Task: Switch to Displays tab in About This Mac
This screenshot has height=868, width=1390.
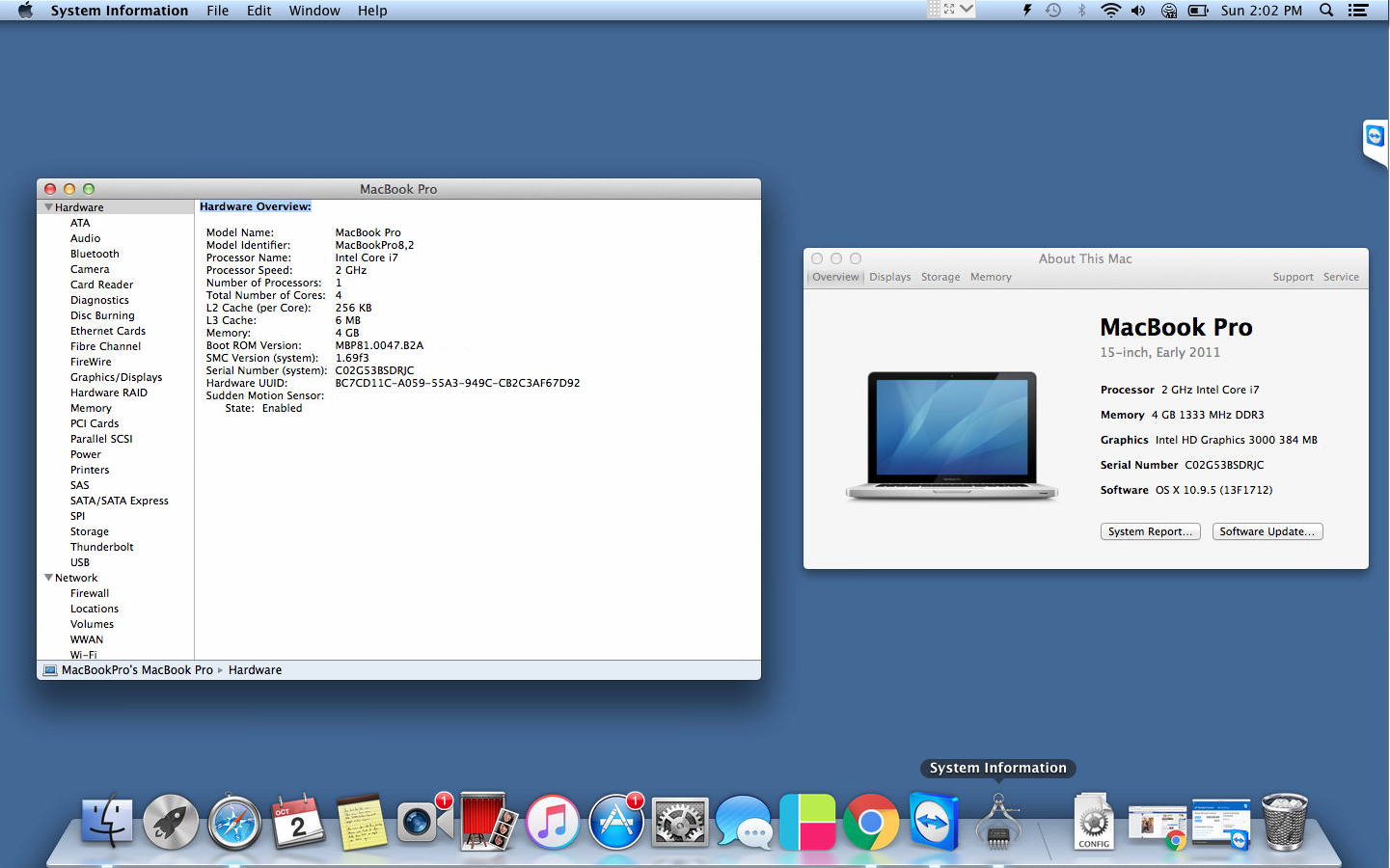Action: point(889,277)
